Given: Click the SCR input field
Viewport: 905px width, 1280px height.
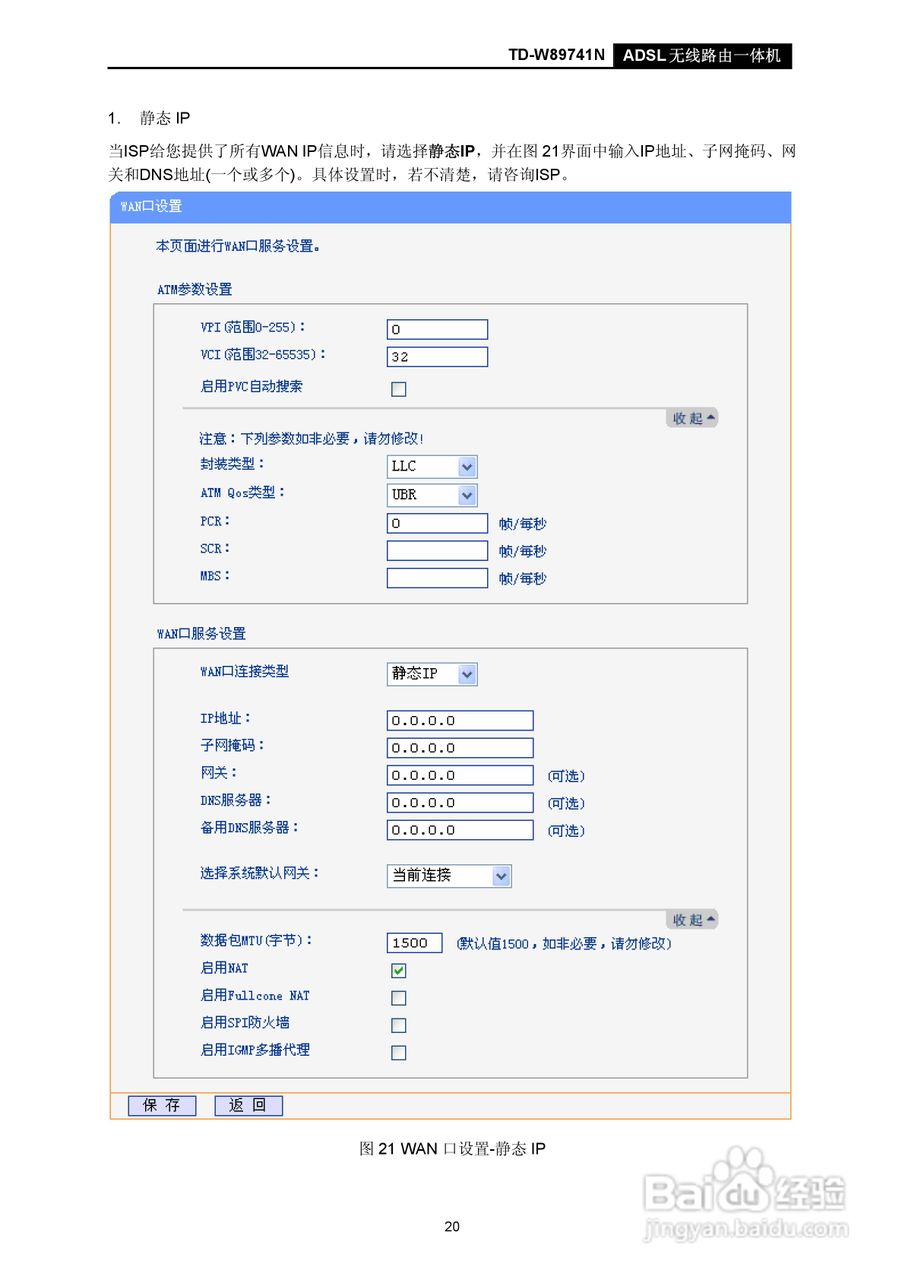Looking at the screenshot, I should tap(437, 550).
